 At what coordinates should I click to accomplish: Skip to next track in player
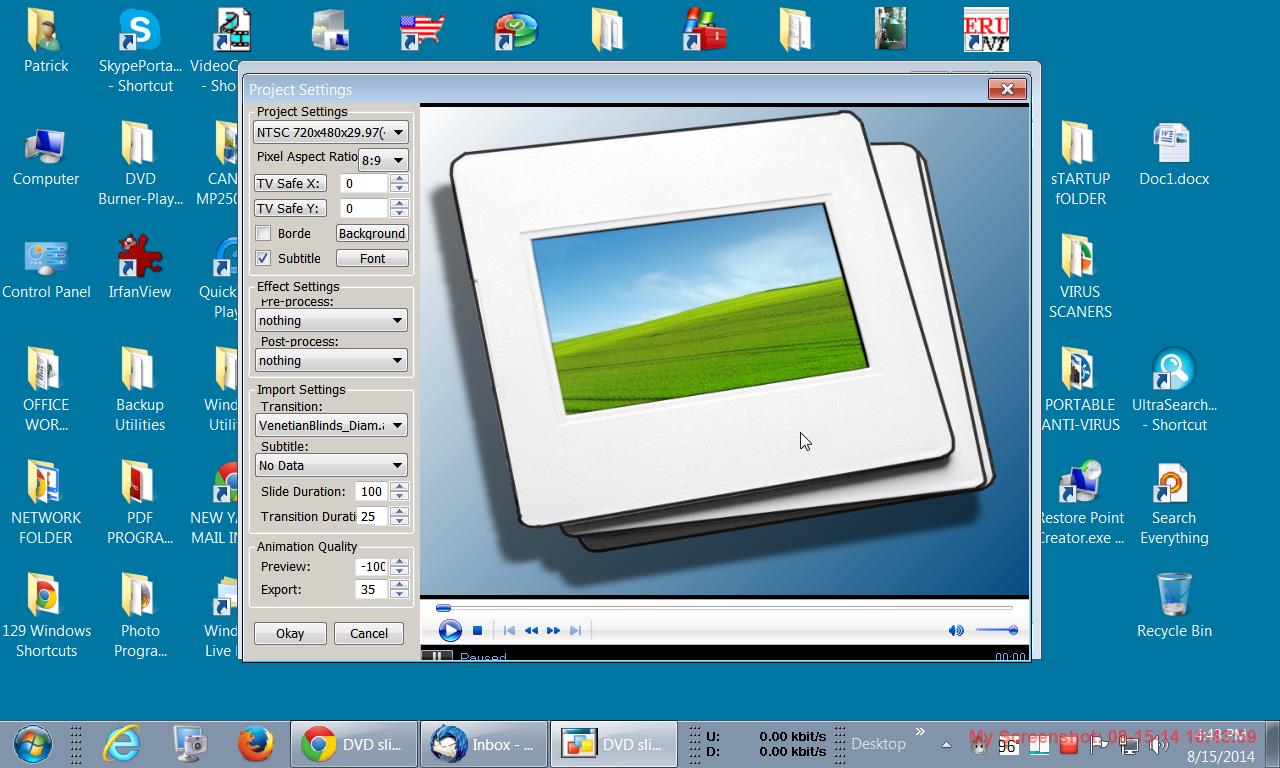[575, 630]
